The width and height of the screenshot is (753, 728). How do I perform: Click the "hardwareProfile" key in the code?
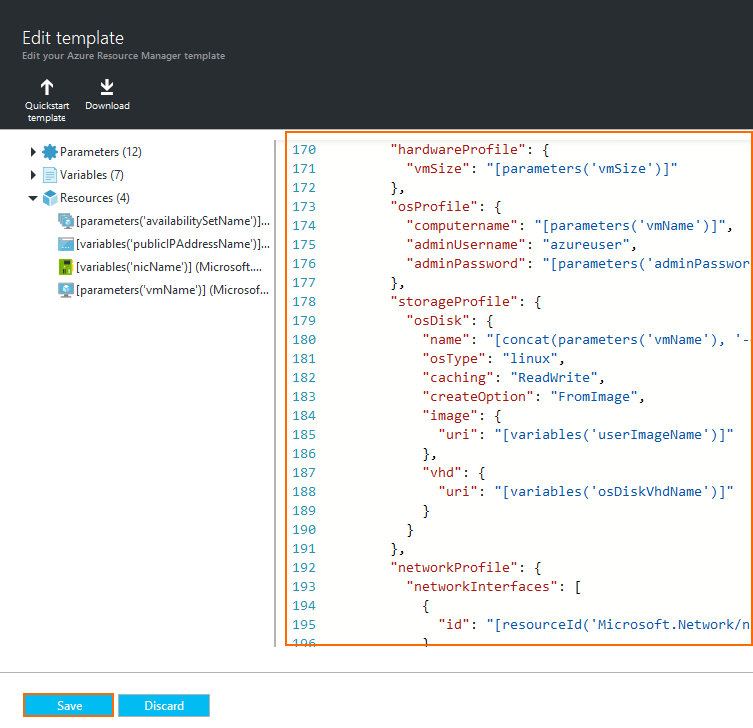pos(458,150)
